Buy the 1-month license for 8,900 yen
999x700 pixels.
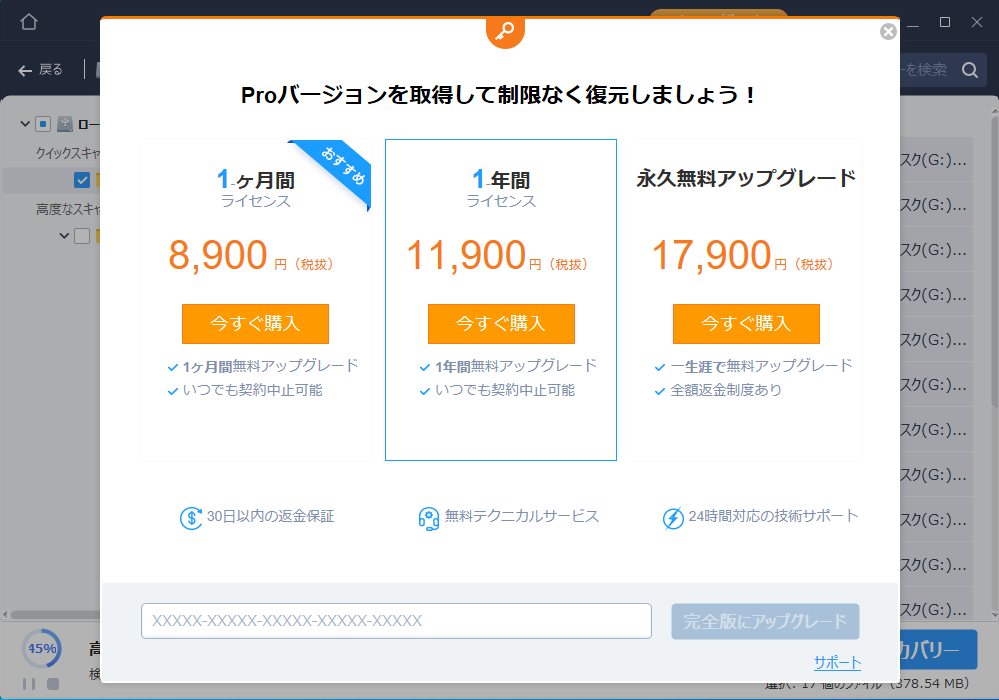tap(255, 324)
